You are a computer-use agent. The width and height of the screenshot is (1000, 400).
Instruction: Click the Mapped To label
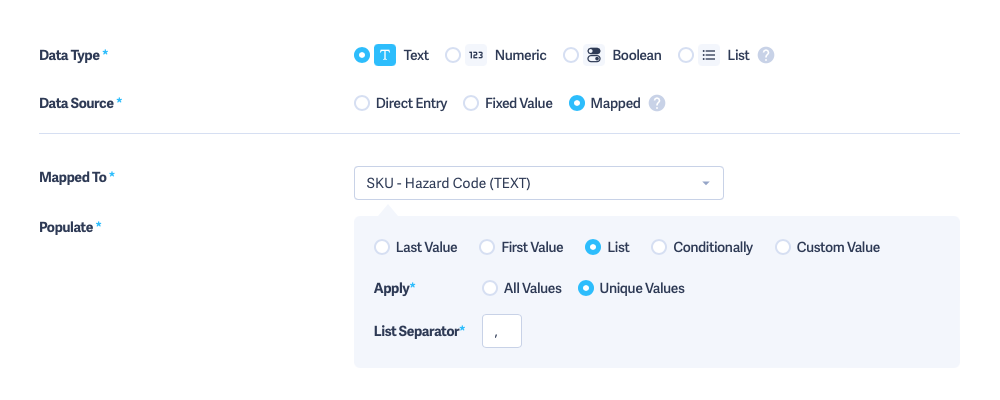coord(73,177)
